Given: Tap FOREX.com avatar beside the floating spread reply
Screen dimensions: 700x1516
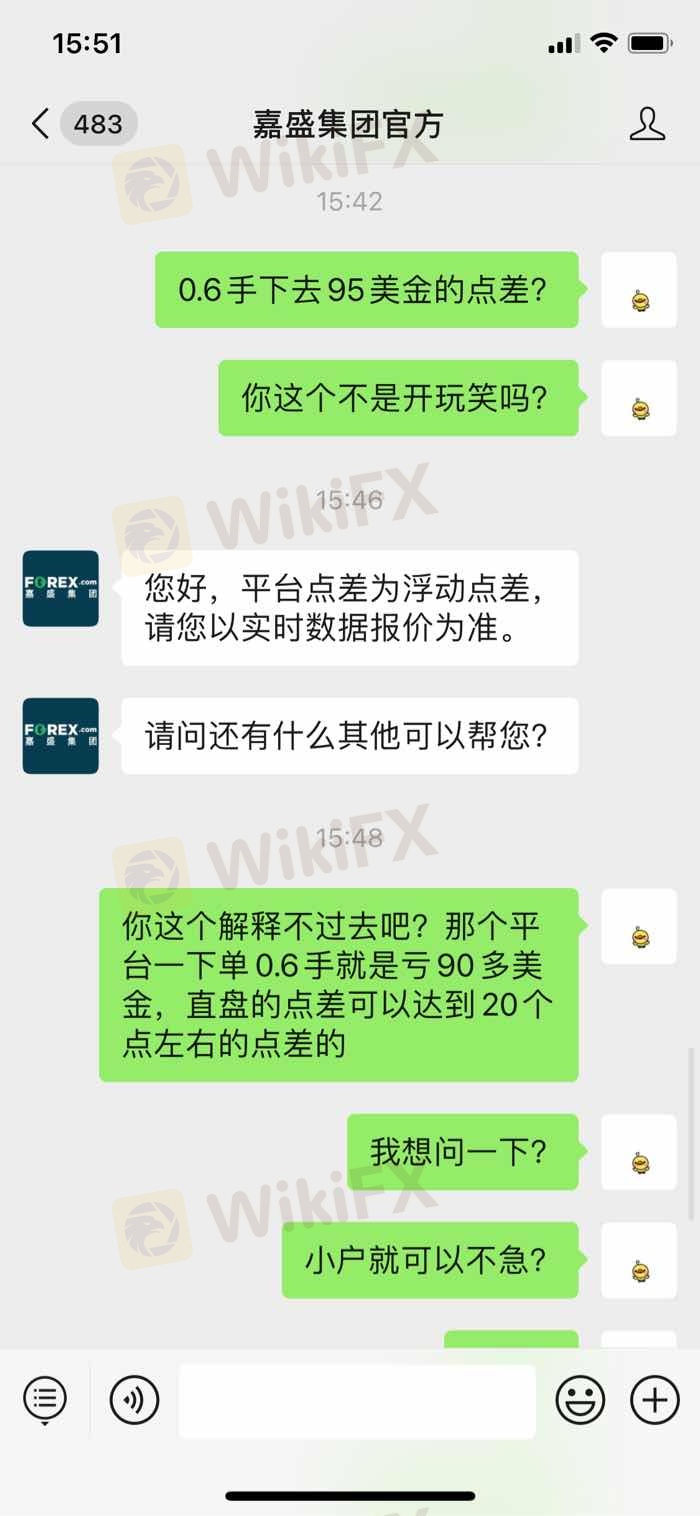Looking at the screenshot, I should point(61,588).
